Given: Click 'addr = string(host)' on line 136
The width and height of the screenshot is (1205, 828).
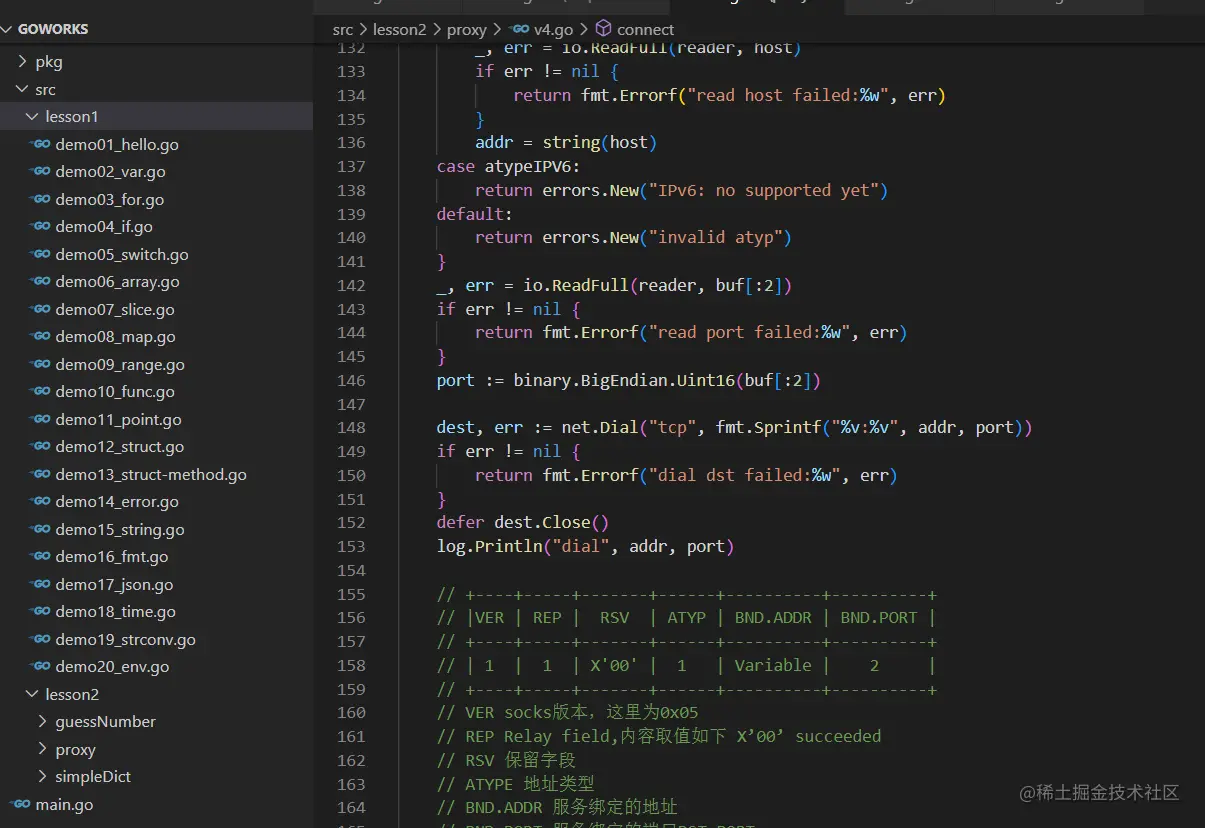Looking at the screenshot, I should pos(566,142).
